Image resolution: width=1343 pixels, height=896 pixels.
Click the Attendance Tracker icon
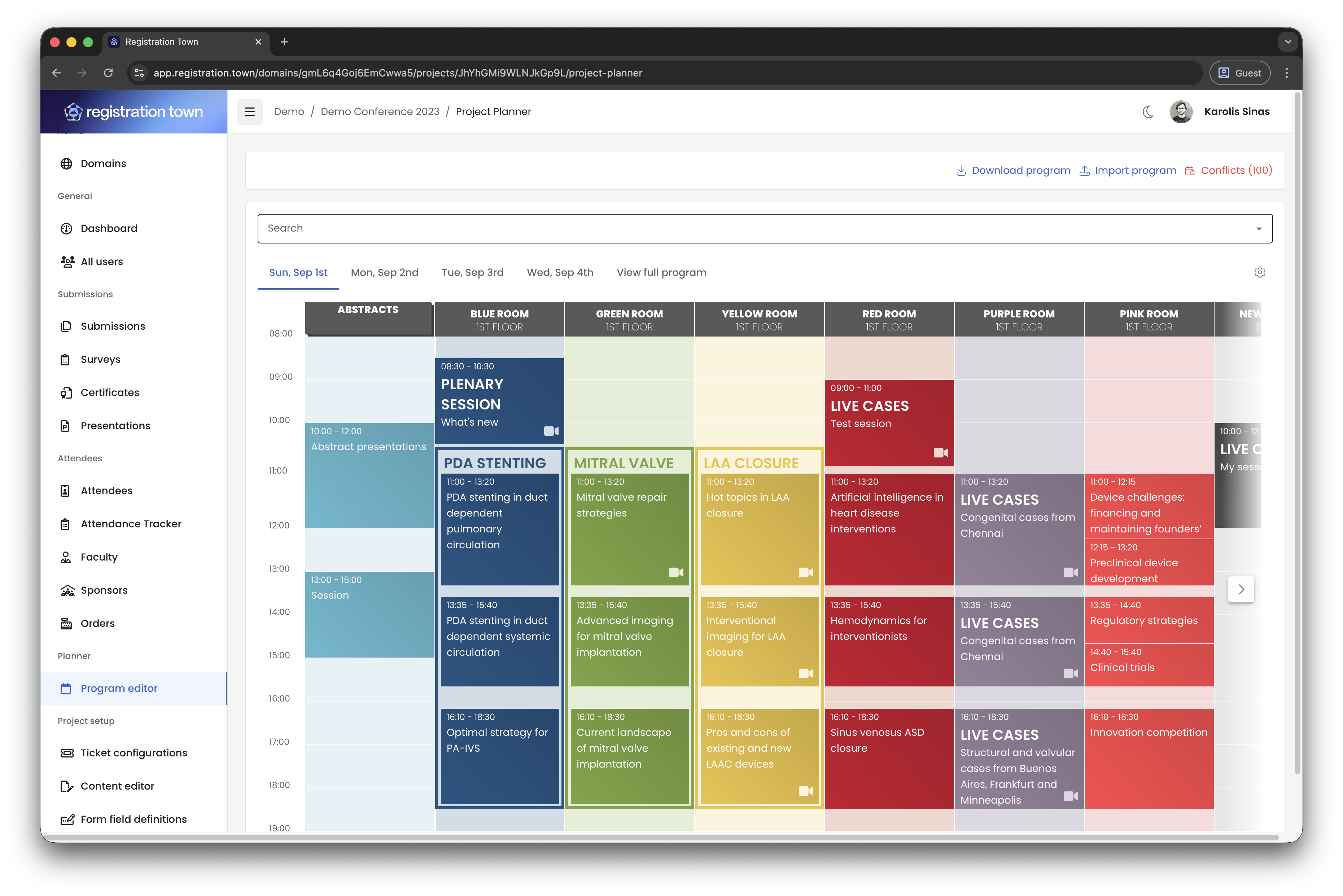(x=66, y=524)
